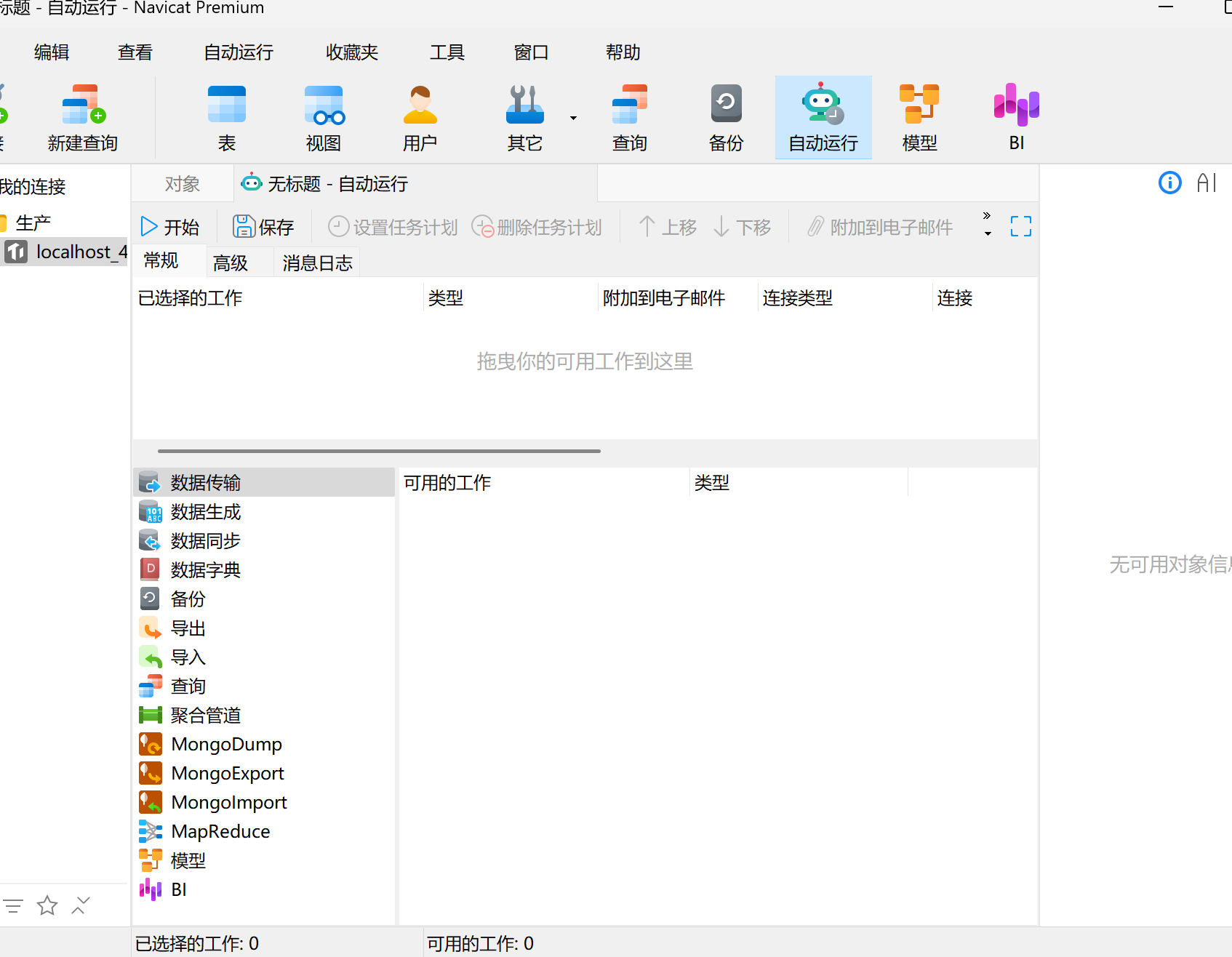Show the information panel icon
Viewport: 1232px width, 957px height.
[1169, 183]
